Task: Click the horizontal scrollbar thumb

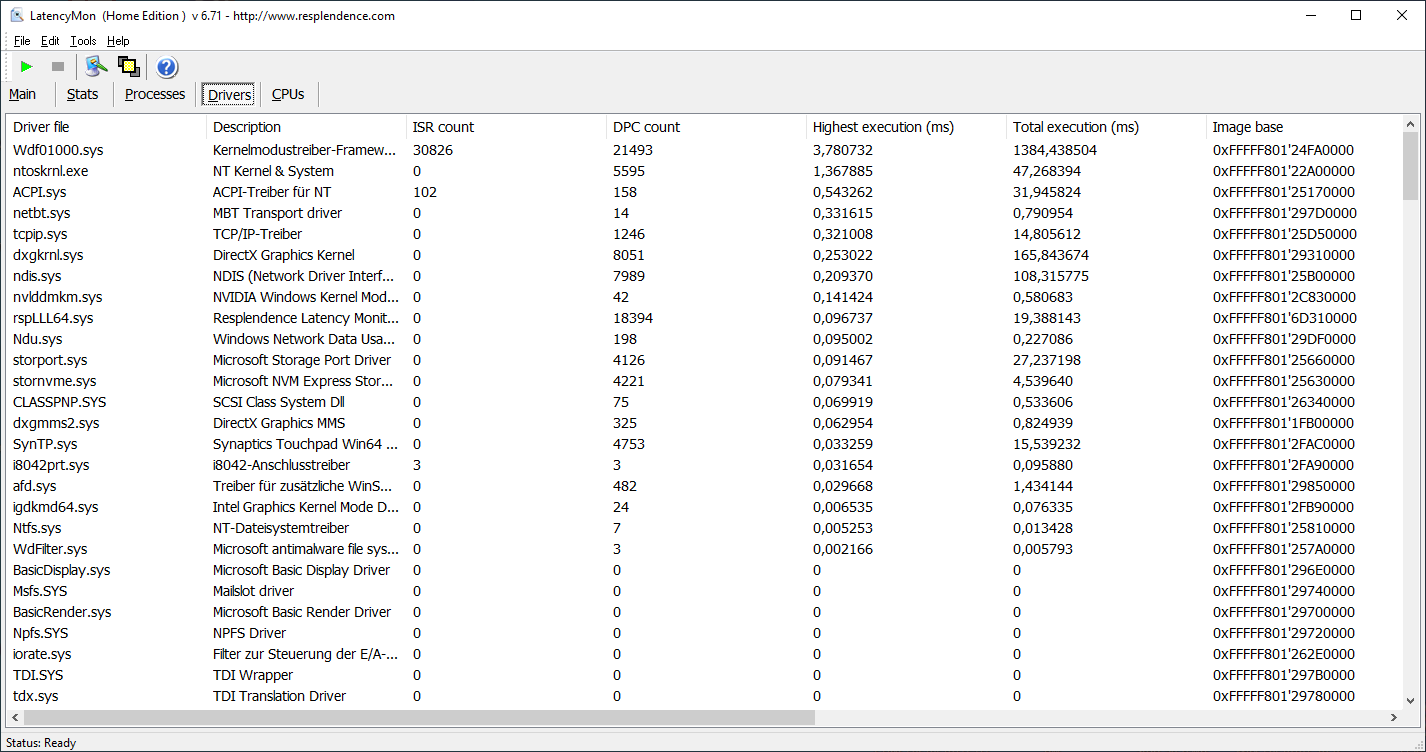Action: [419, 718]
